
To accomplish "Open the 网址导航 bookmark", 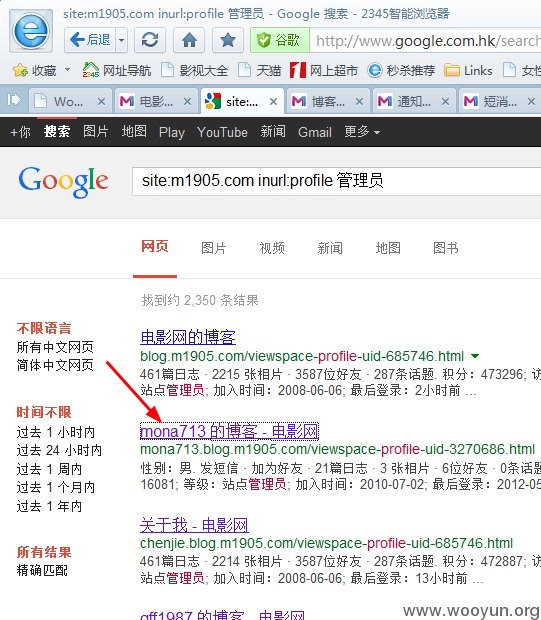I will (x=117, y=71).
